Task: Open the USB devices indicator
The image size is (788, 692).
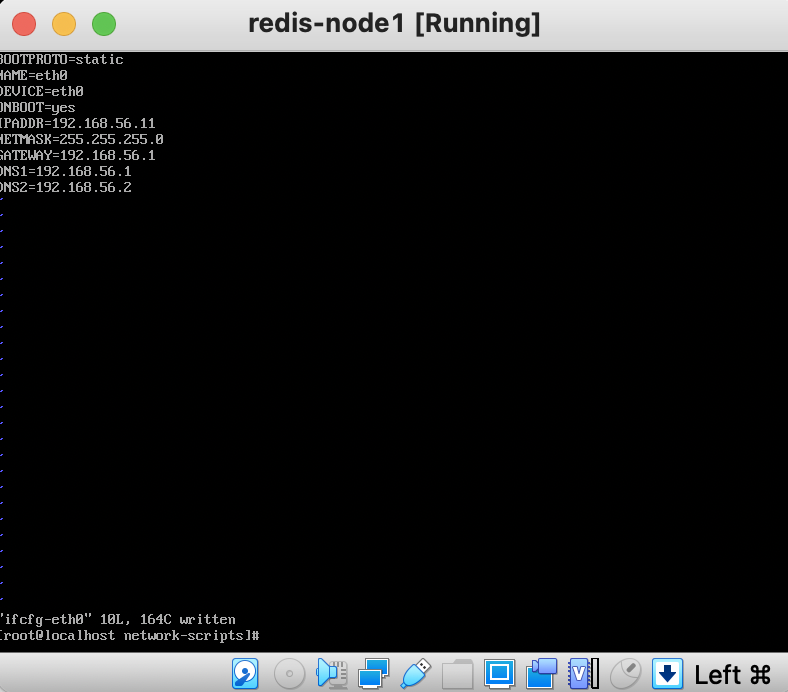Action: coord(416,673)
